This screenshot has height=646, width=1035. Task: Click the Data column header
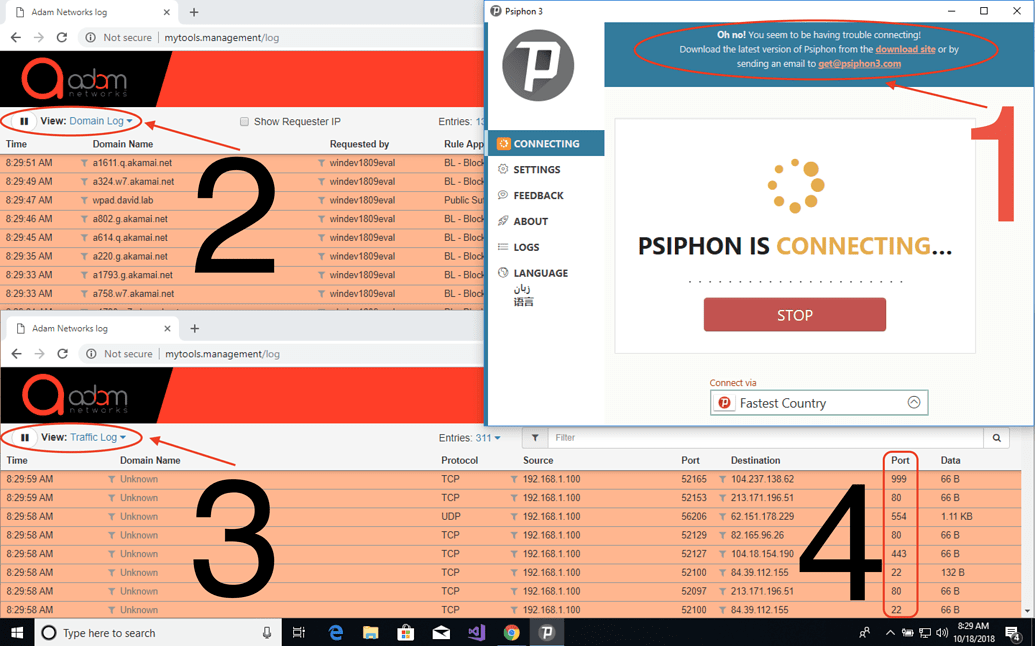tap(951, 460)
